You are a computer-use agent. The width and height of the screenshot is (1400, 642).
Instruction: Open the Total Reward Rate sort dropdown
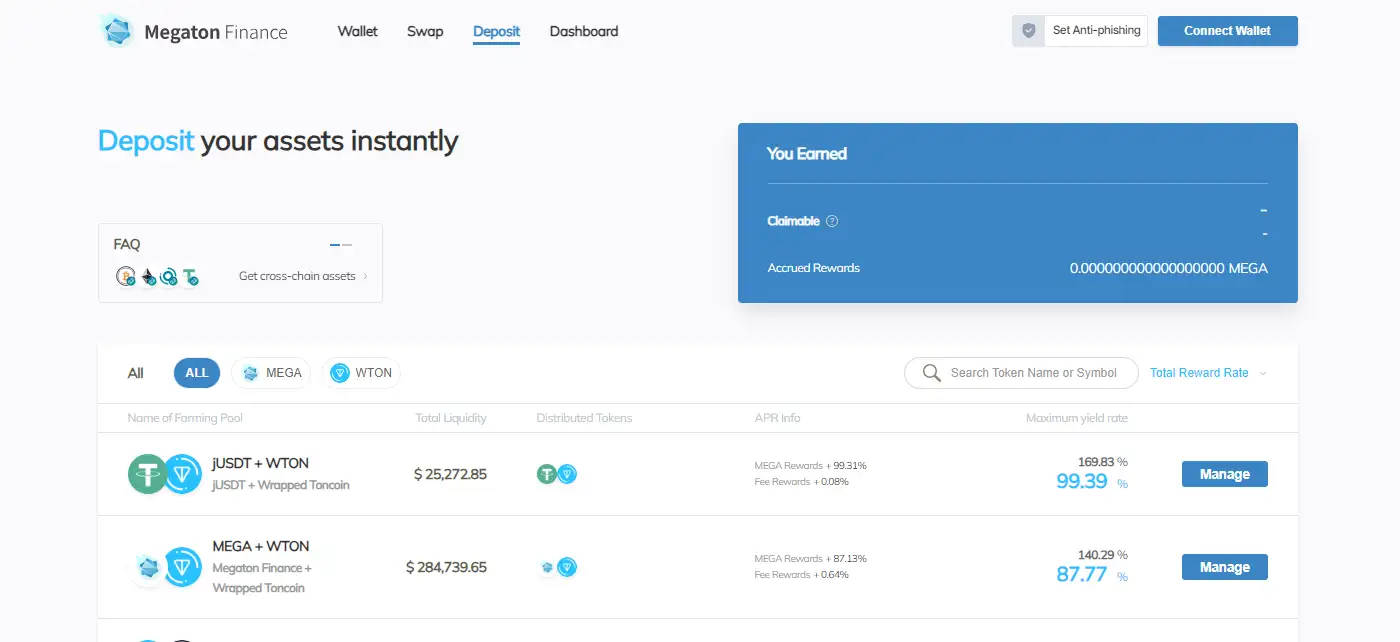(x=1208, y=373)
